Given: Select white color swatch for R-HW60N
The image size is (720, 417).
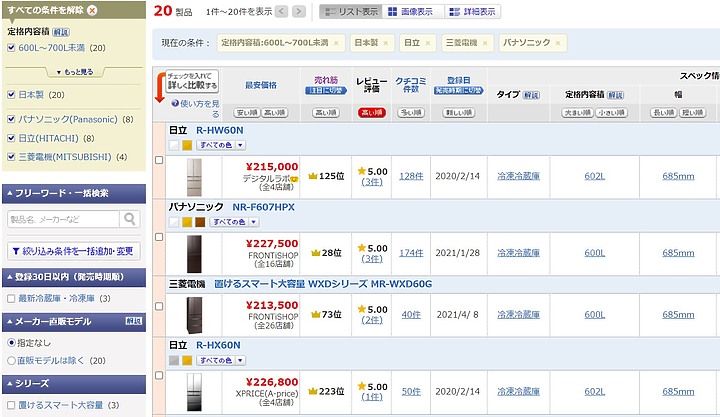Looking at the screenshot, I should tap(174, 145).
